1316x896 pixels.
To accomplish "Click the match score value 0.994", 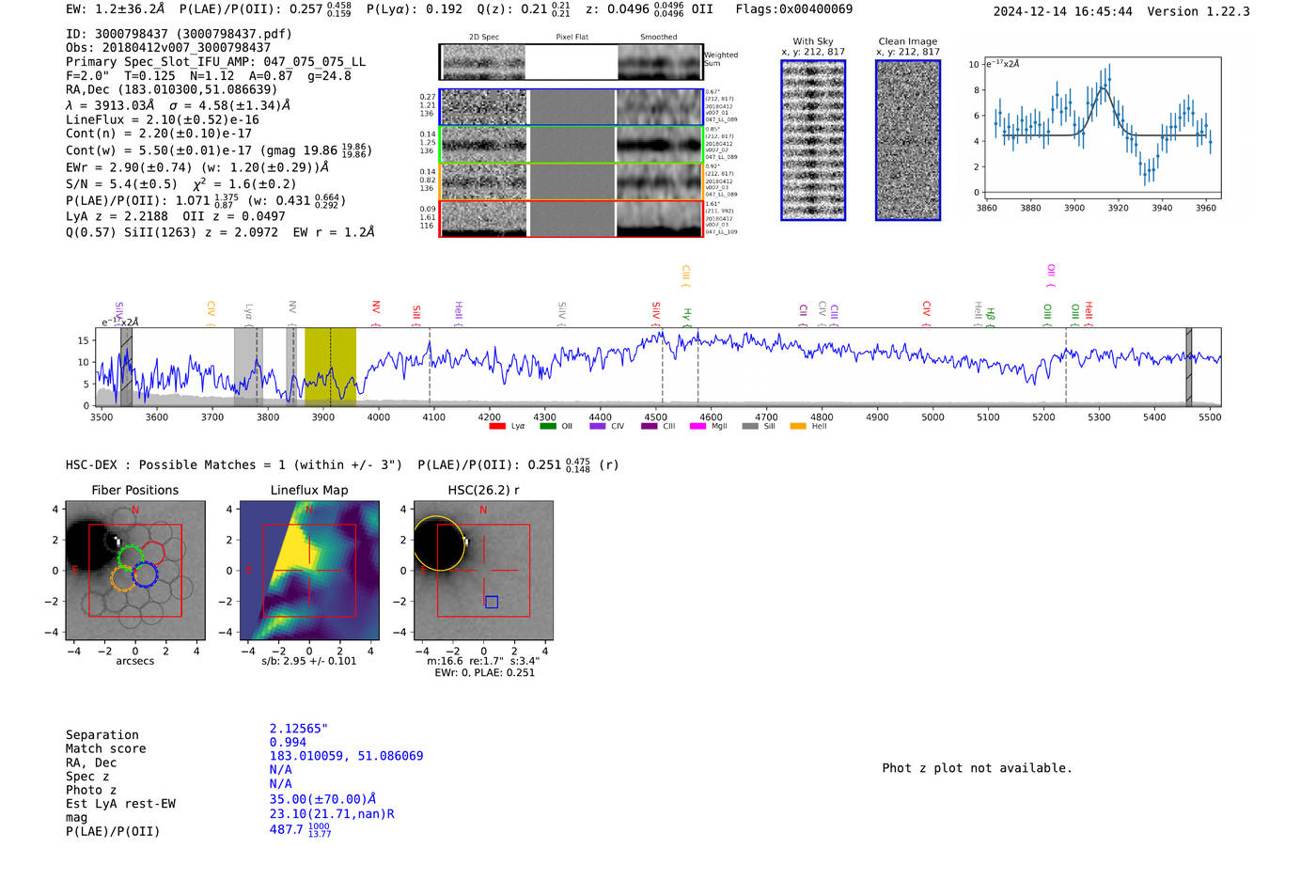I will [x=288, y=743].
